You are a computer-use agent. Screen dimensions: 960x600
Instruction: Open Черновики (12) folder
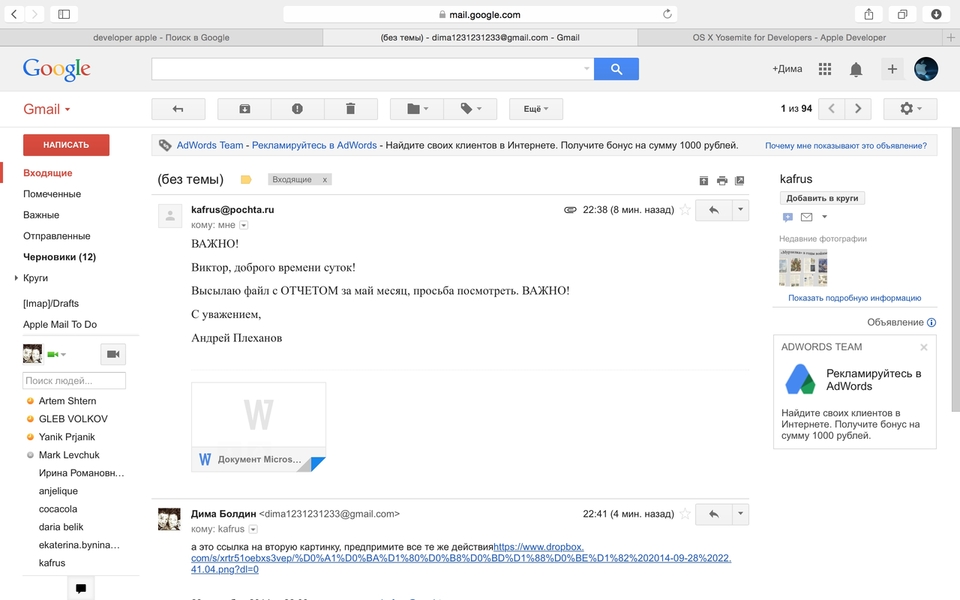[x=59, y=257]
